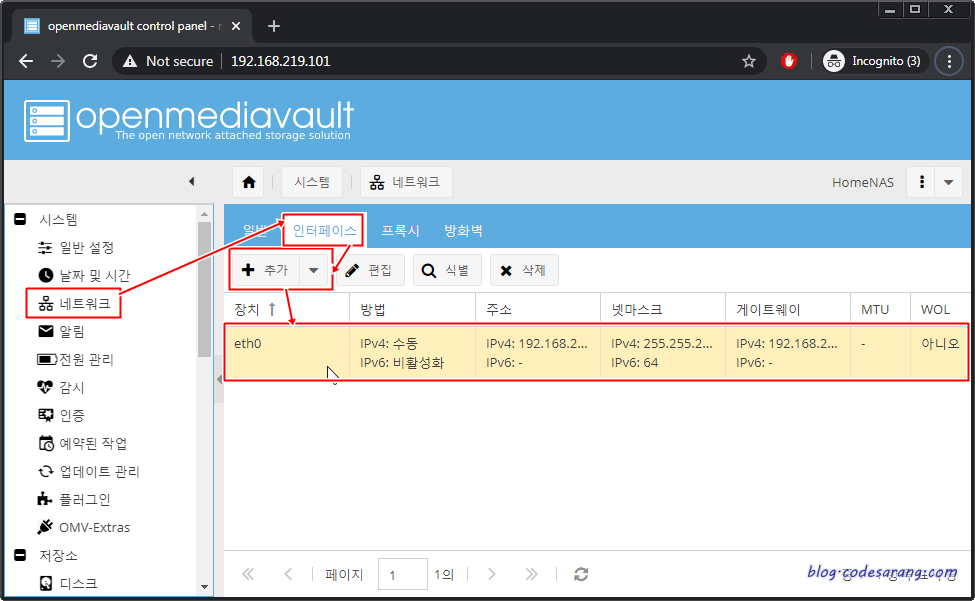Go to last page of grid
This screenshot has width=975, height=601.
click(531, 574)
